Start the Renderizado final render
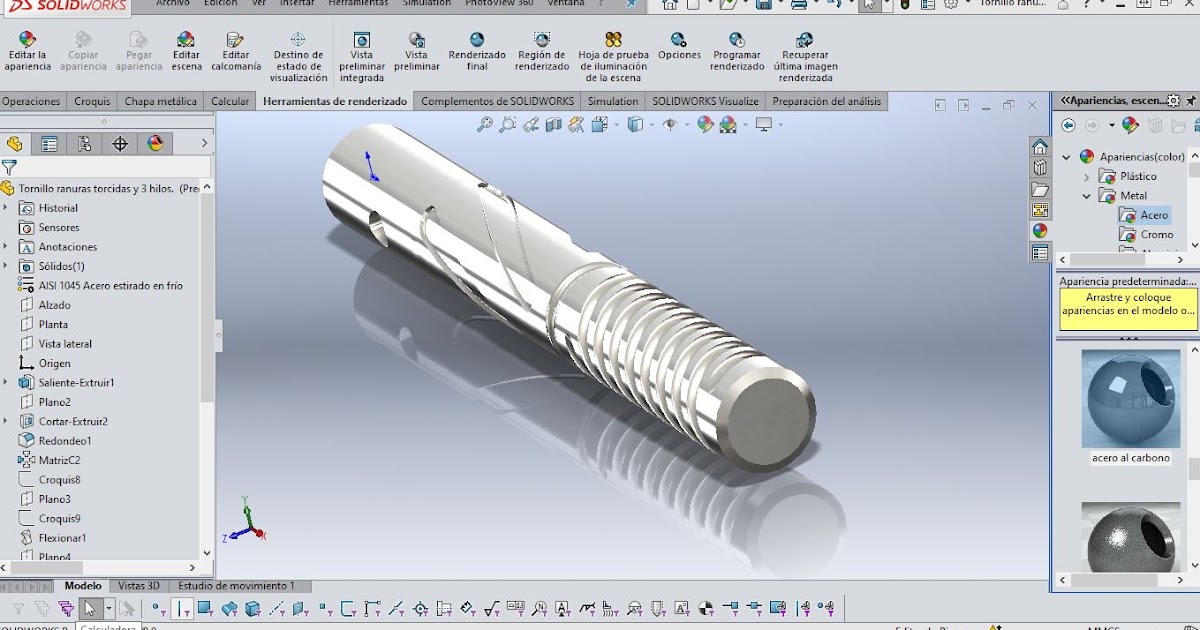 478,53
